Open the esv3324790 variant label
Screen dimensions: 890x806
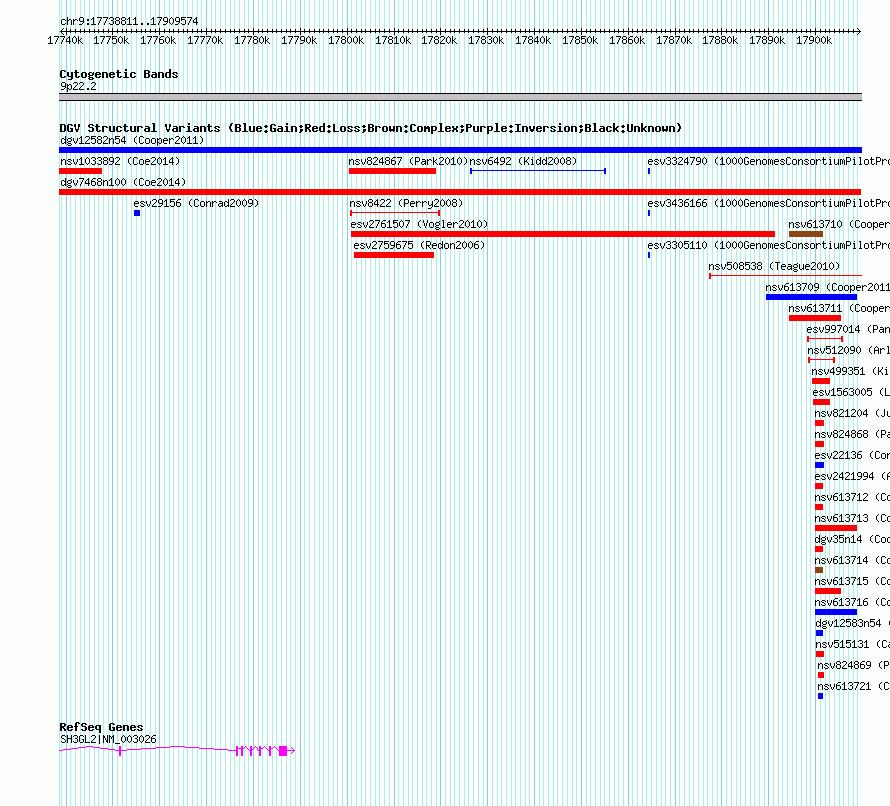769,161
